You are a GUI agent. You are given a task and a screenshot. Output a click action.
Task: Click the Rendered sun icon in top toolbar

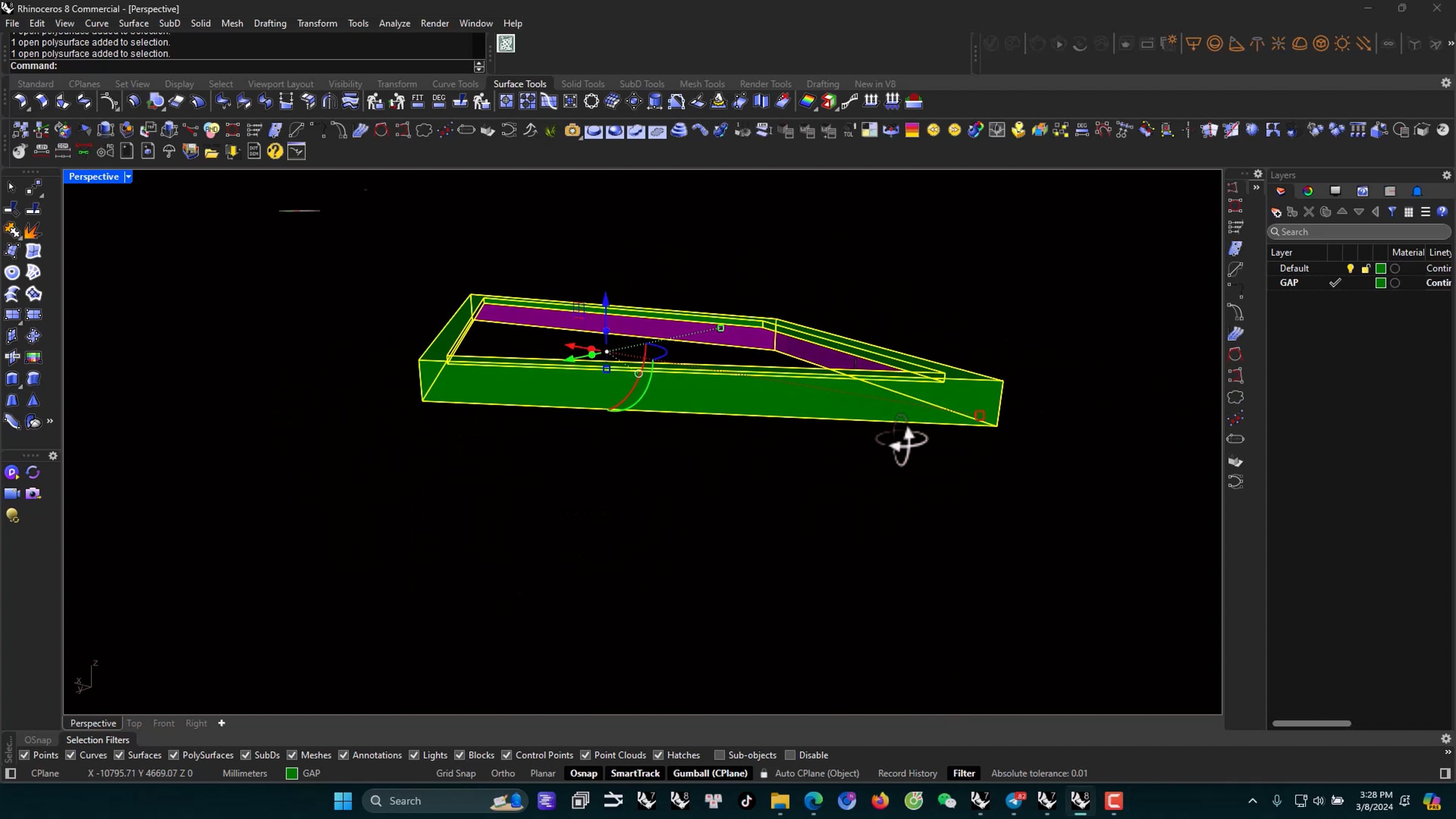click(x=1342, y=44)
